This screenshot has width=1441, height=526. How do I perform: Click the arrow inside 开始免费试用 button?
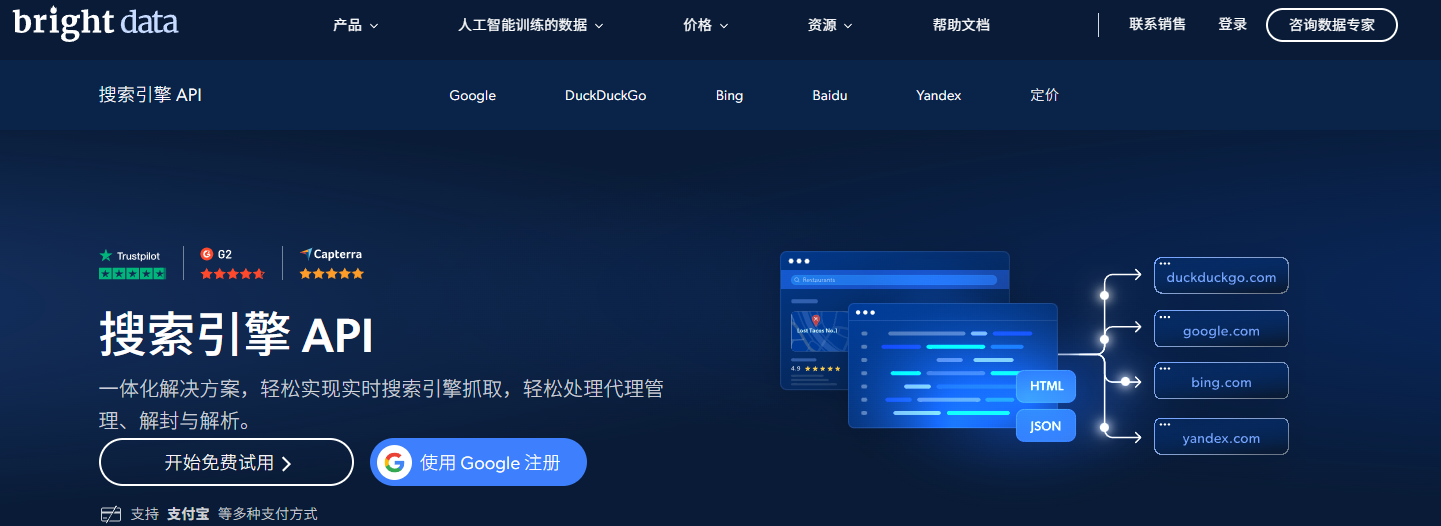point(286,463)
